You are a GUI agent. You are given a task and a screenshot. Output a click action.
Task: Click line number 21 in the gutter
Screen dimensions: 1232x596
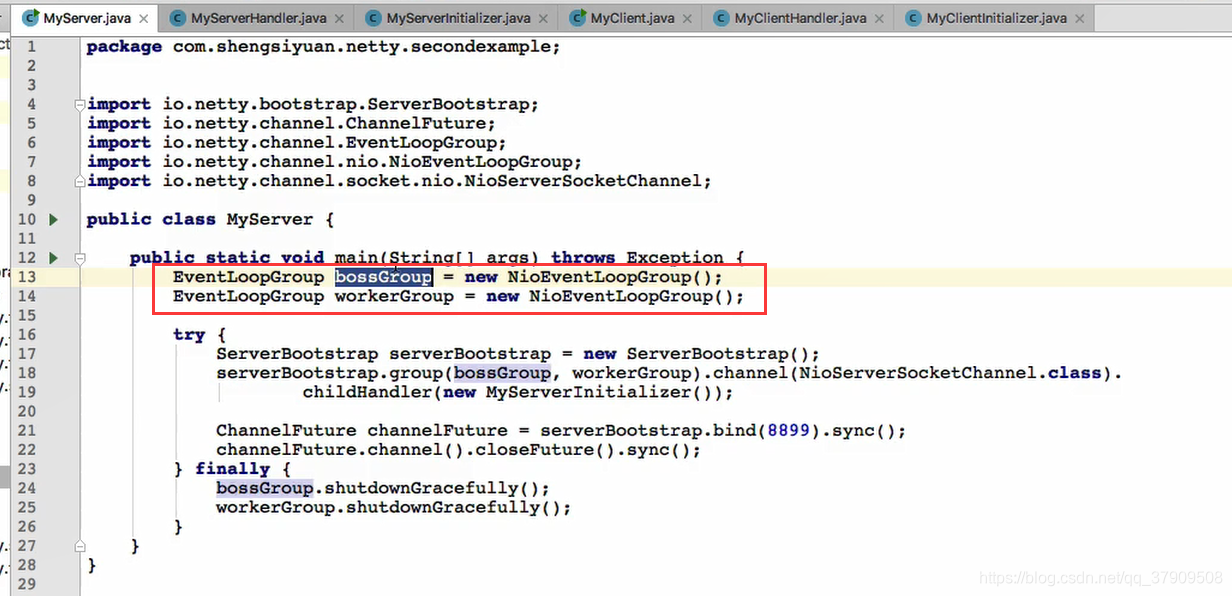click(26, 431)
